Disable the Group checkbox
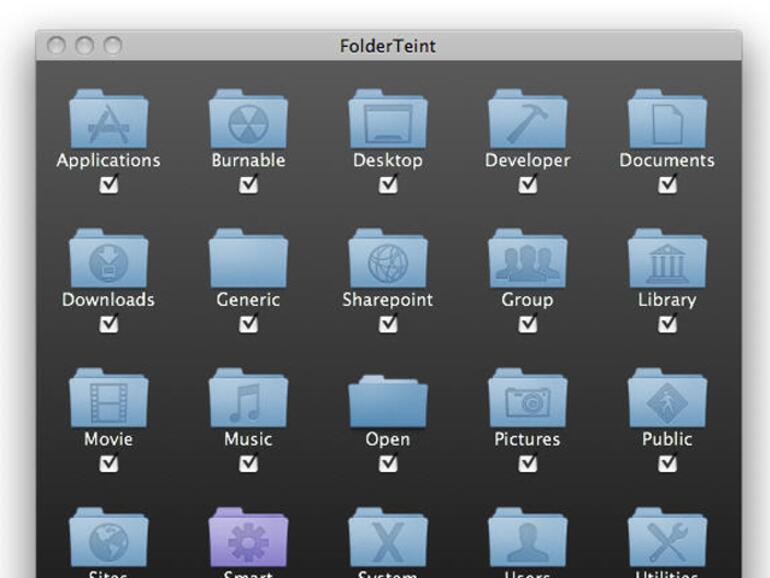Screen dimensions: 770x578 coord(528,324)
